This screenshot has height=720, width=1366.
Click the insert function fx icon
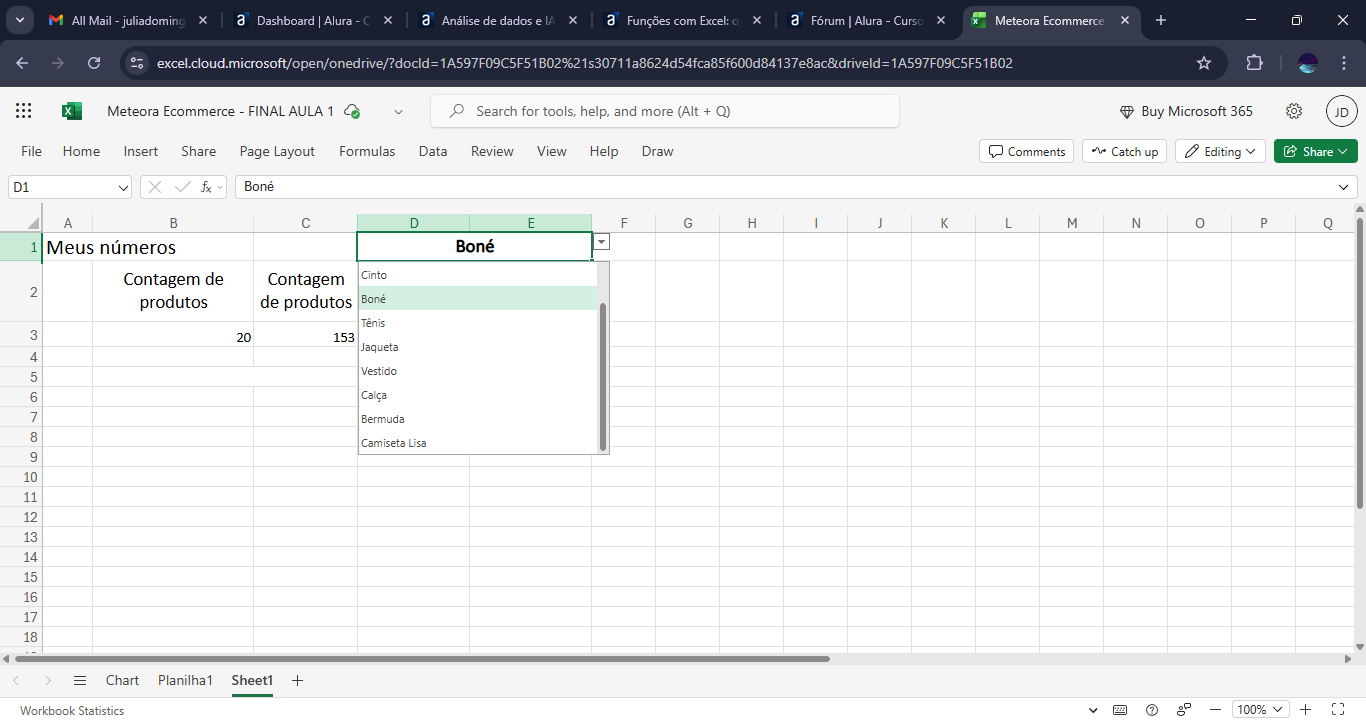[x=207, y=187]
